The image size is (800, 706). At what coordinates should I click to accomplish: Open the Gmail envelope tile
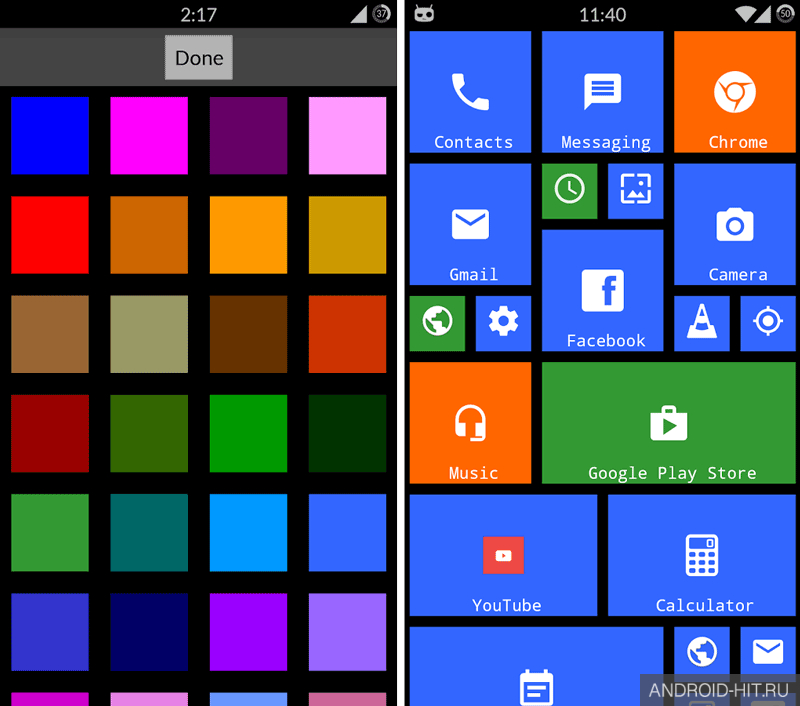point(470,224)
